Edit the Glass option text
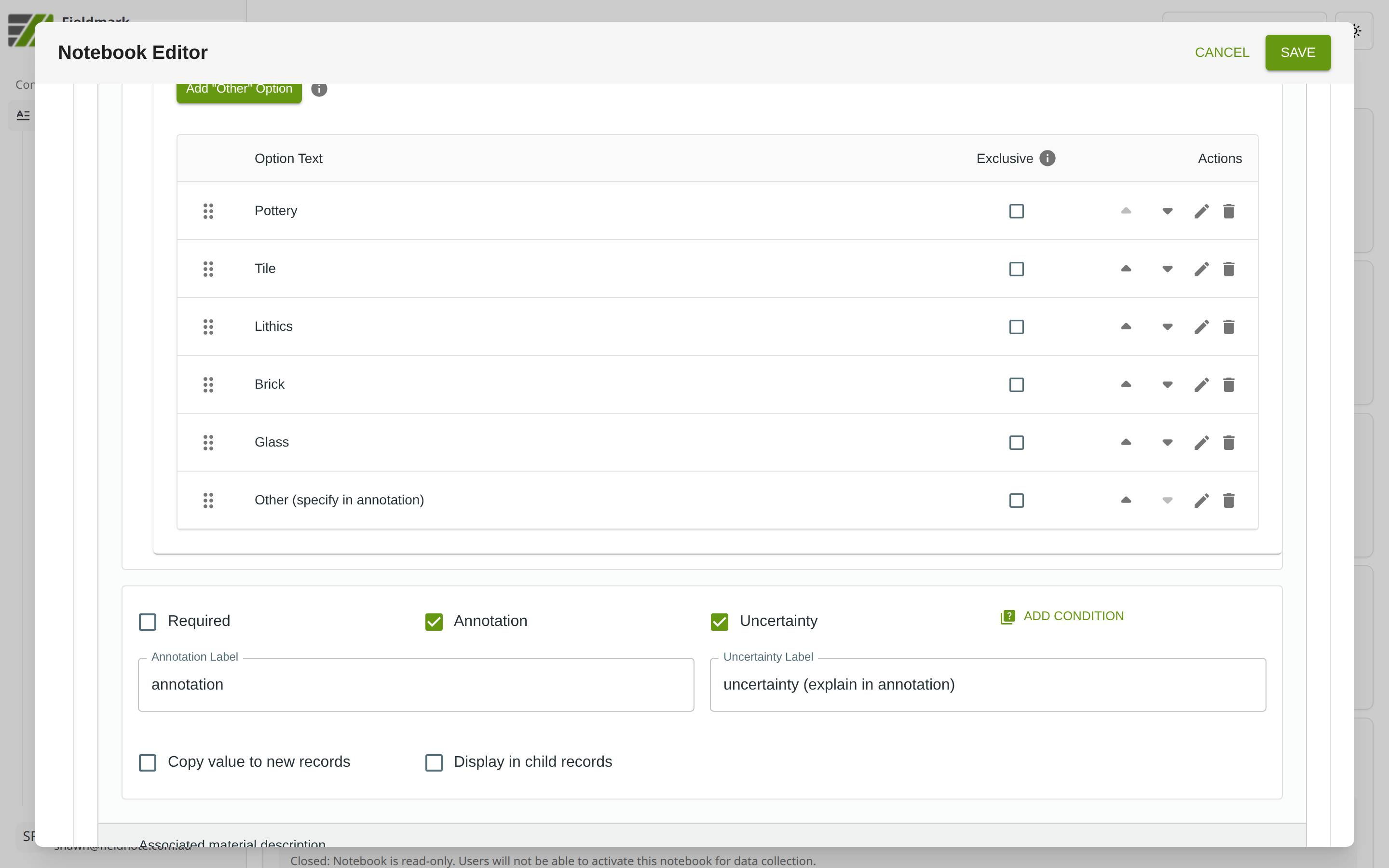The width and height of the screenshot is (1389, 868). pos(1201,442)
